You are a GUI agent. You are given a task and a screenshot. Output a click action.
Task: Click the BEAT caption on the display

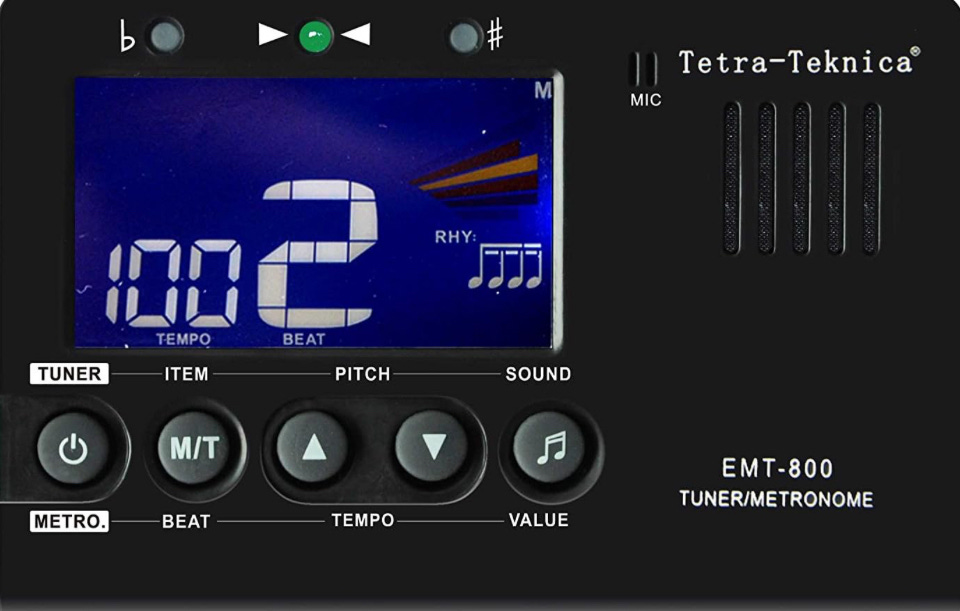point(304,339)
